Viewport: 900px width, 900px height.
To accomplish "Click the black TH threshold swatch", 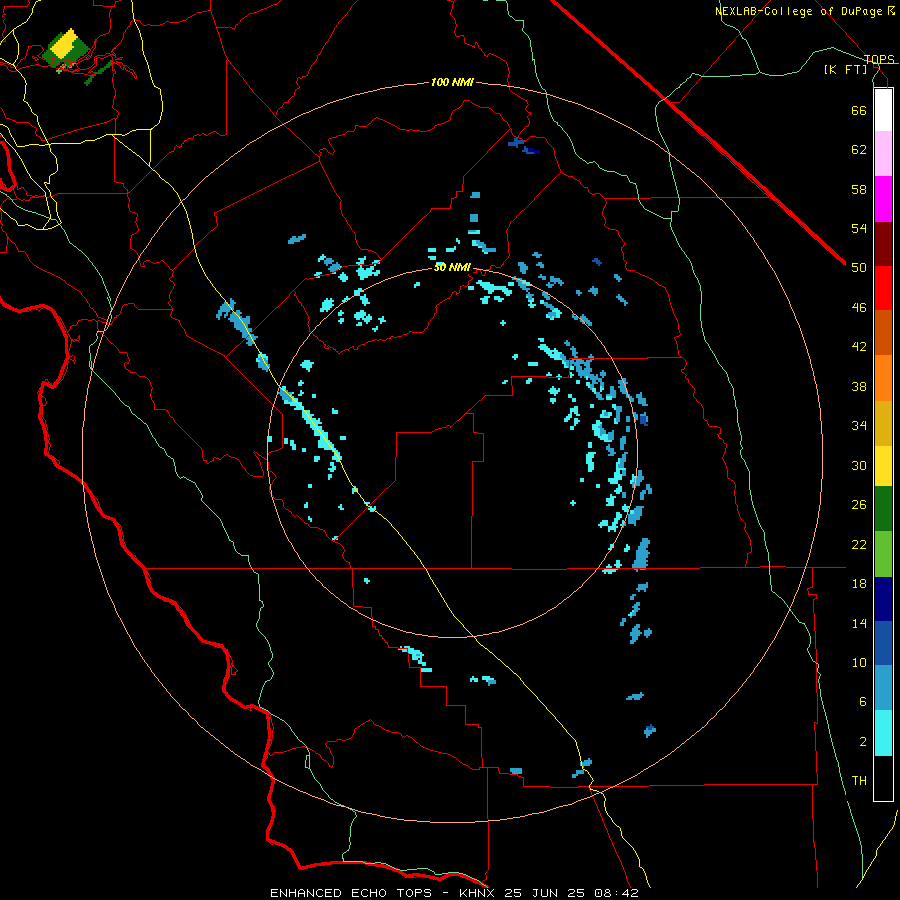I will click(883, 778).
